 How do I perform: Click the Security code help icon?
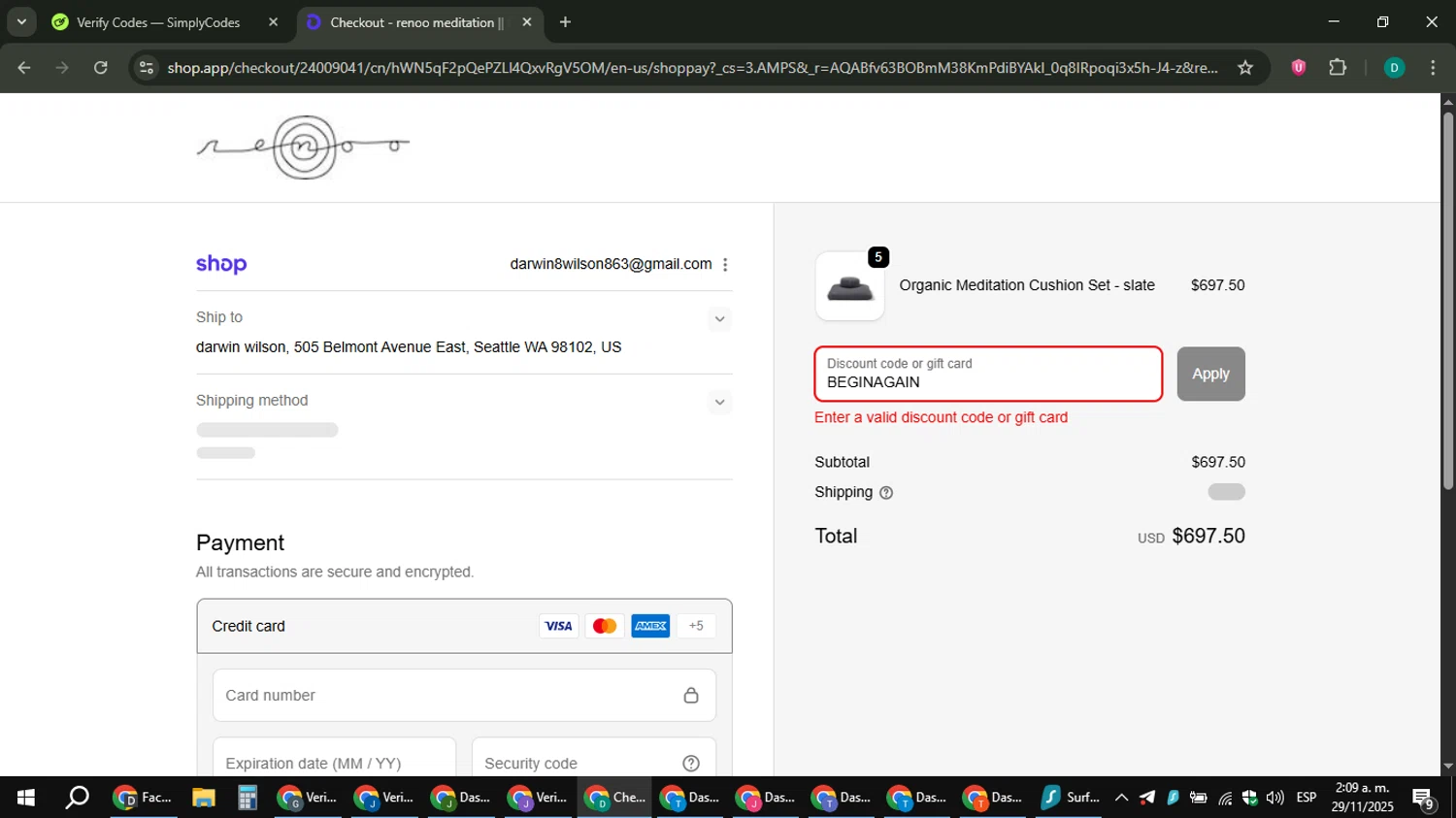691,764
